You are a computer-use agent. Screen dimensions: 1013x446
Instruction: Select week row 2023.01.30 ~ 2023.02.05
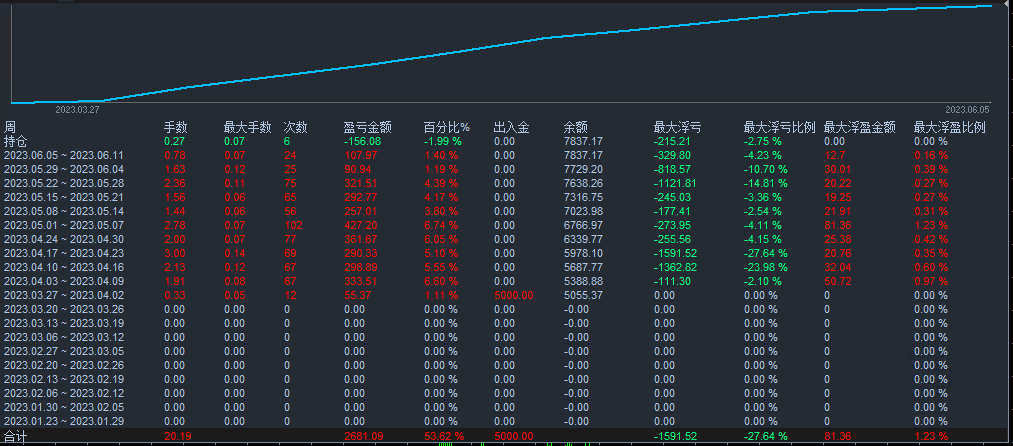click(x=63, y=407)
